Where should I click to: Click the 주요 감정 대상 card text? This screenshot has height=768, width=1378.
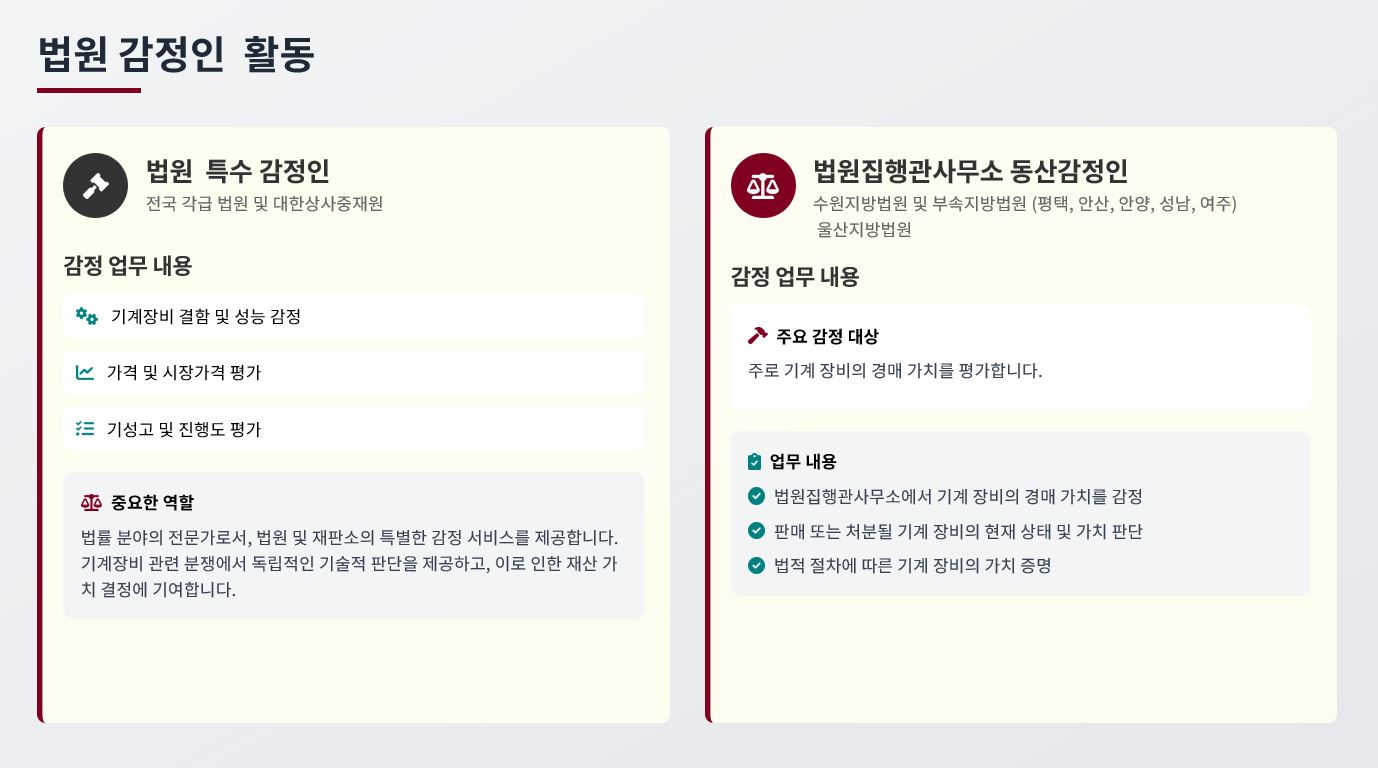click(895, 371)
